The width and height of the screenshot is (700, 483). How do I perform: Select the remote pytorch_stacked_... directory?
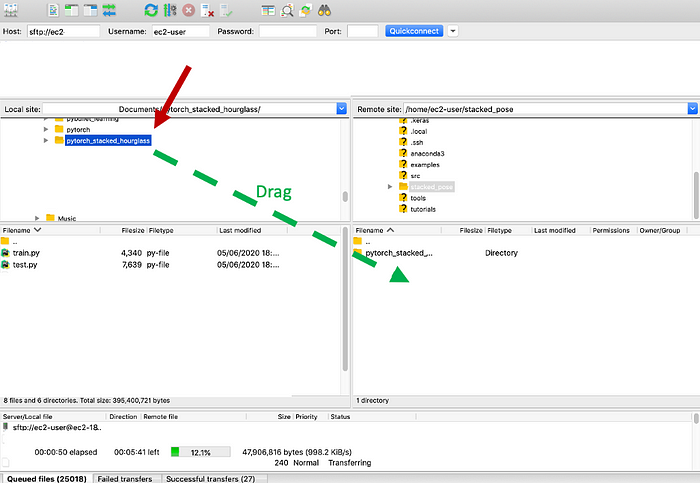click(x=399, y=253)
